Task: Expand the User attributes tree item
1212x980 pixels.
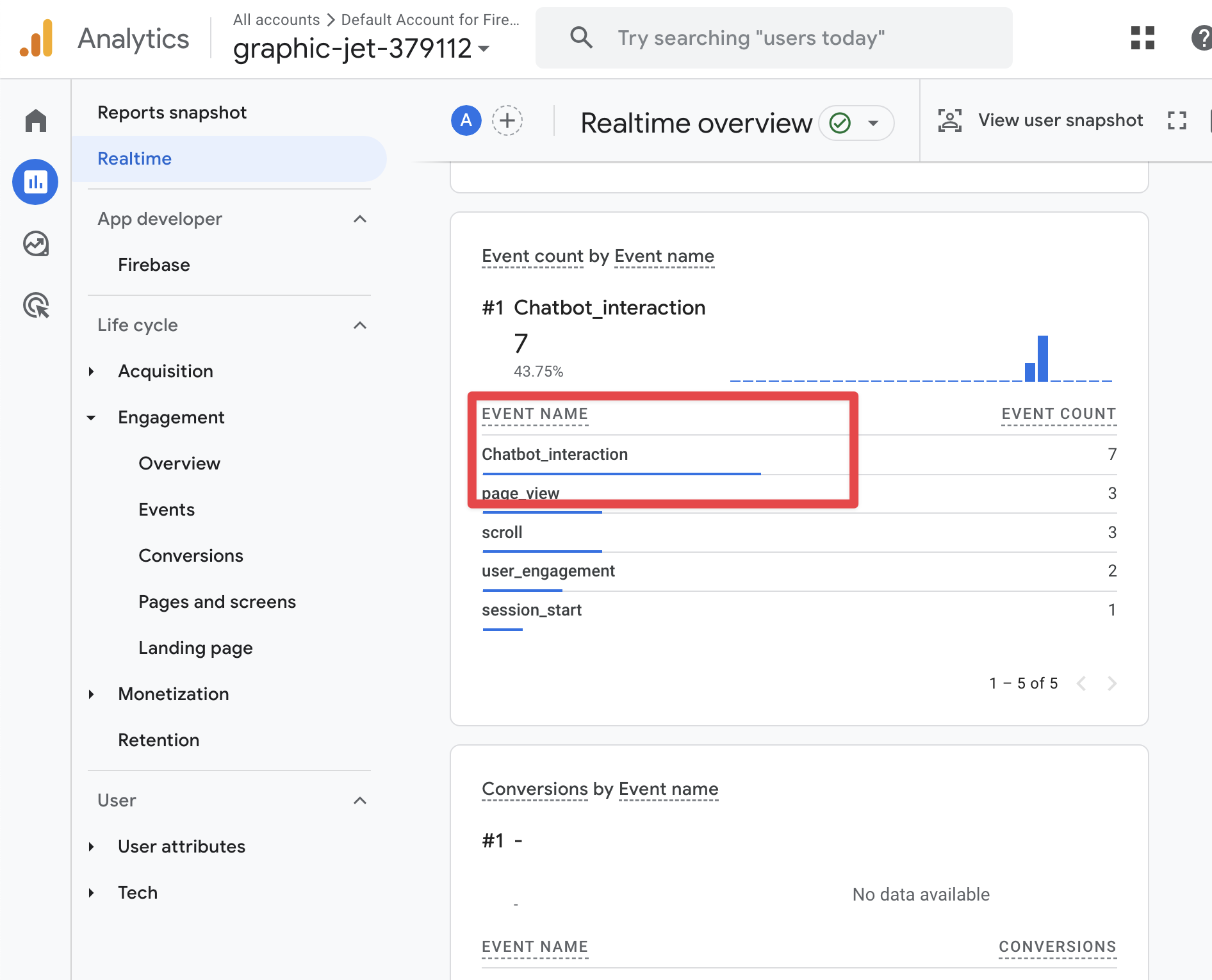Action: [x=92, y=847]
